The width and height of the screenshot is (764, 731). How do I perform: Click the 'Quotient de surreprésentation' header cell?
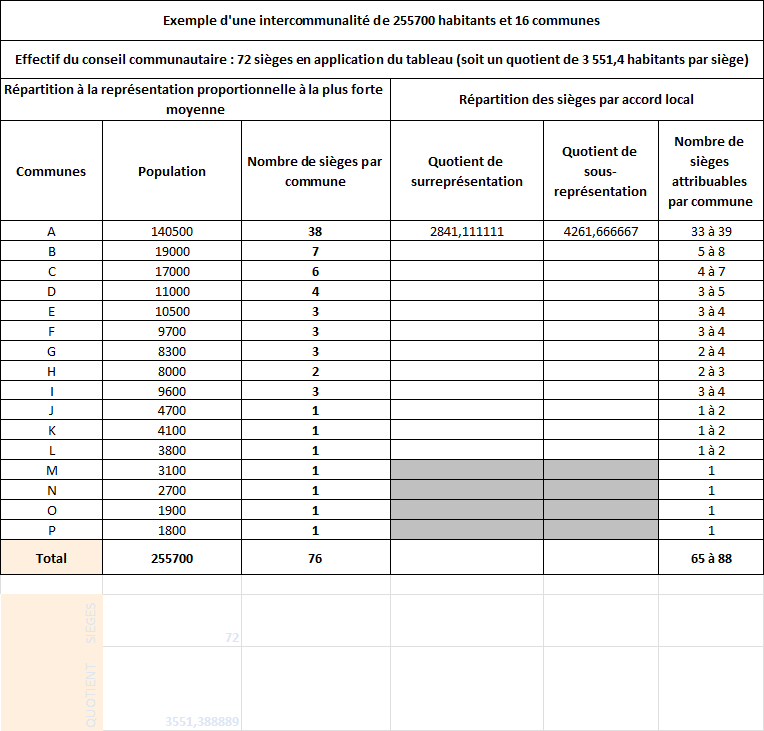(466, 171)
